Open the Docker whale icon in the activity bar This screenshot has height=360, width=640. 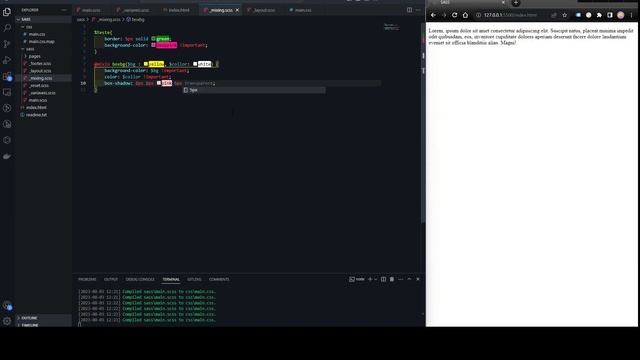[7, 156]
